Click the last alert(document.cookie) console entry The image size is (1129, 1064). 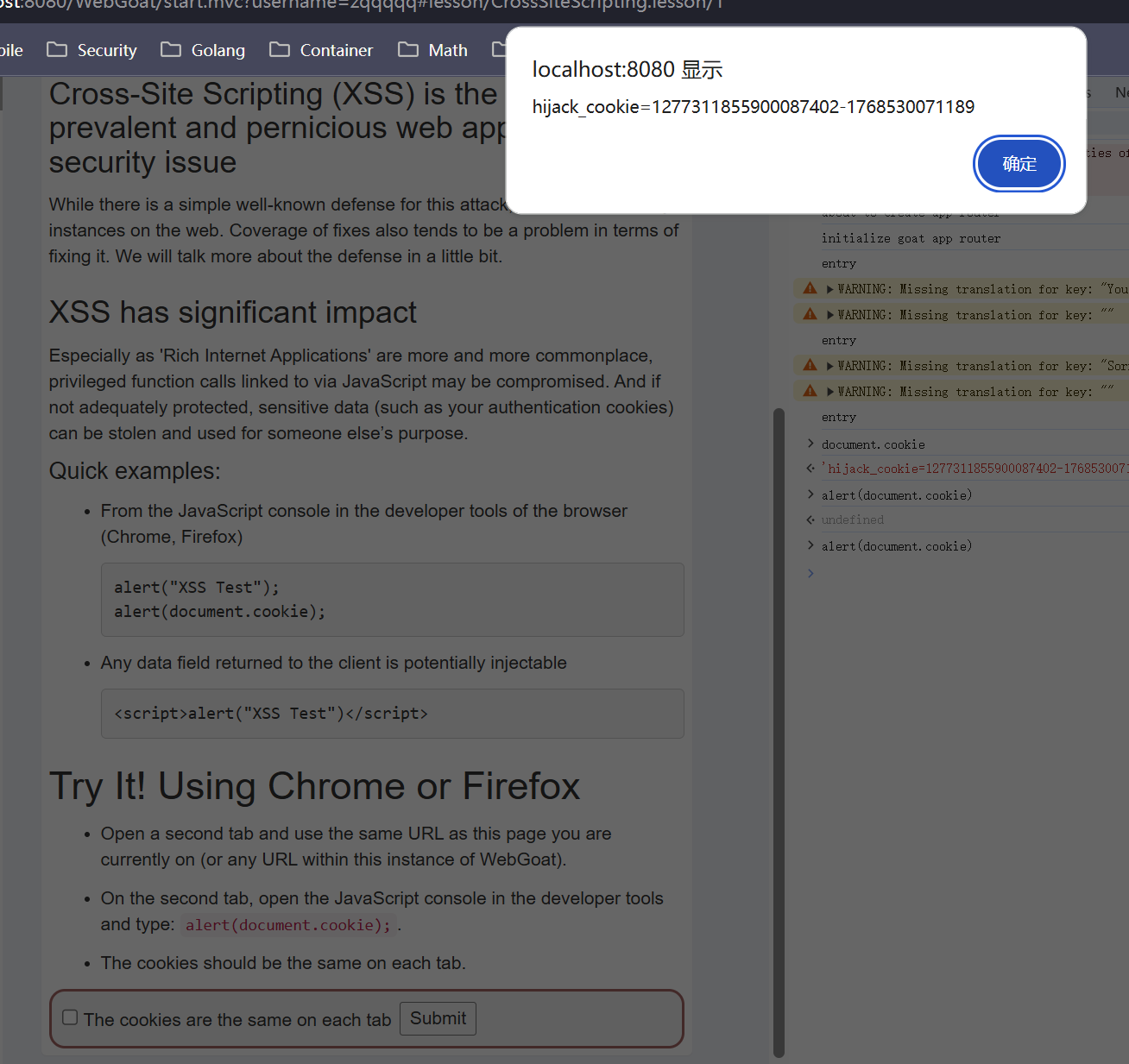896,546
